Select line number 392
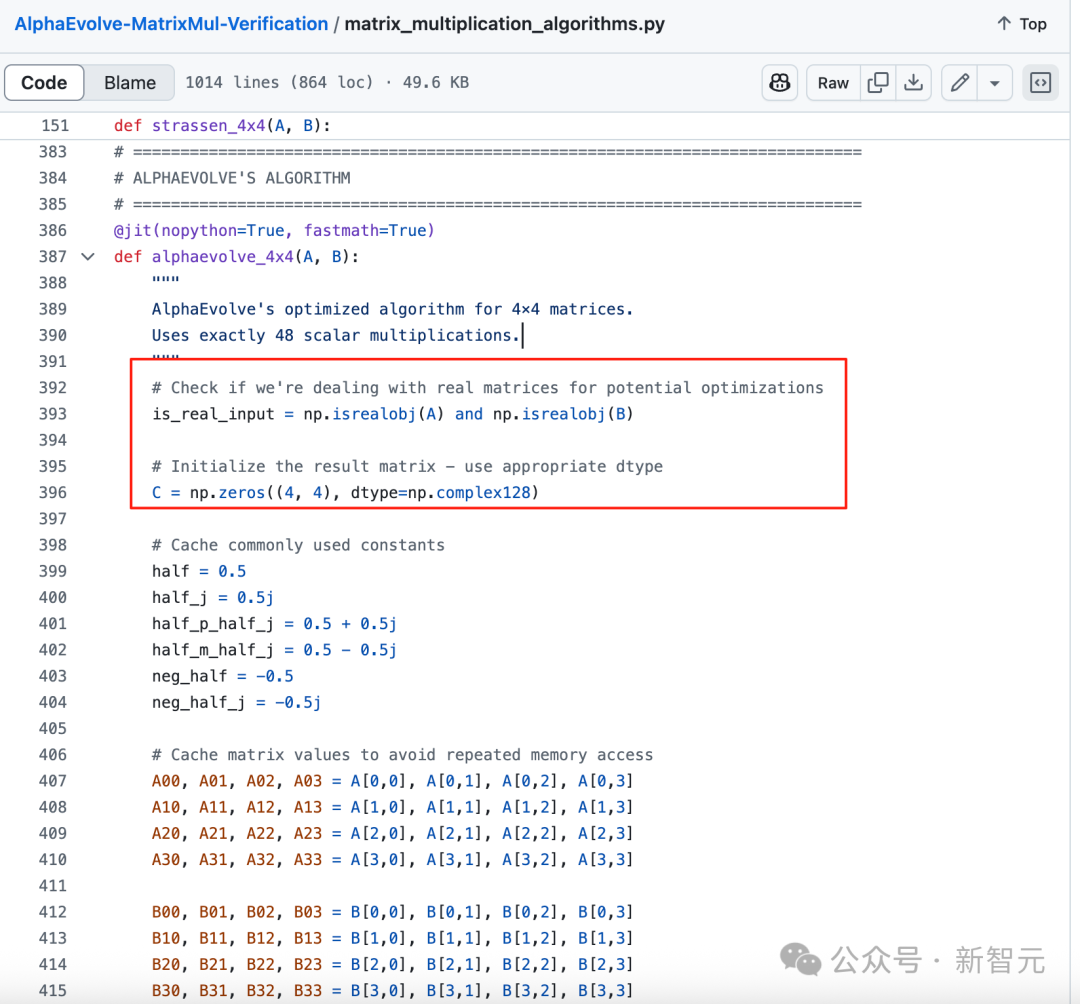 pyautogui.click(x=53, y=388)
